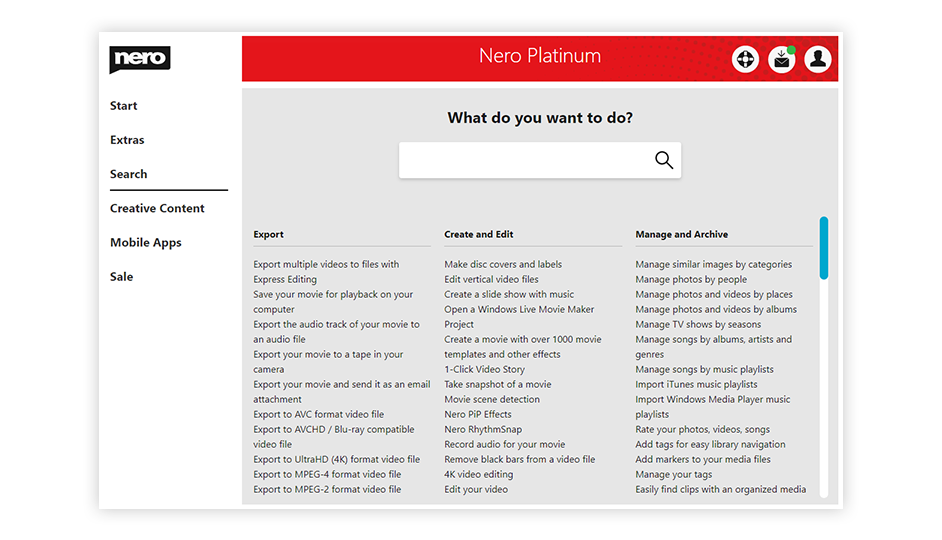Open Manage photos and videos by albums
Viewport: 942px width, 540px height.
(716, 309)
